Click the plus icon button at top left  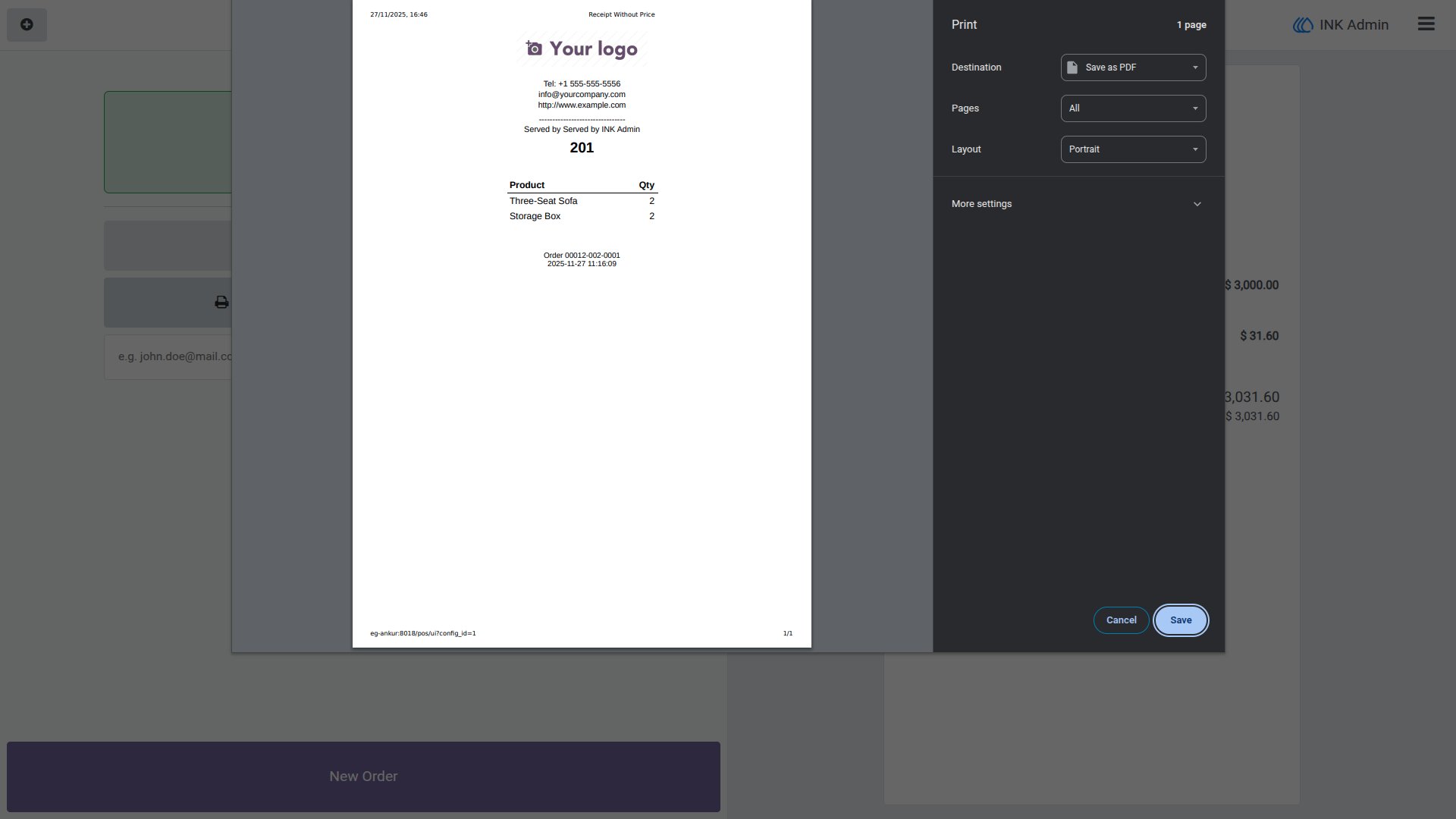pos(27,25)
